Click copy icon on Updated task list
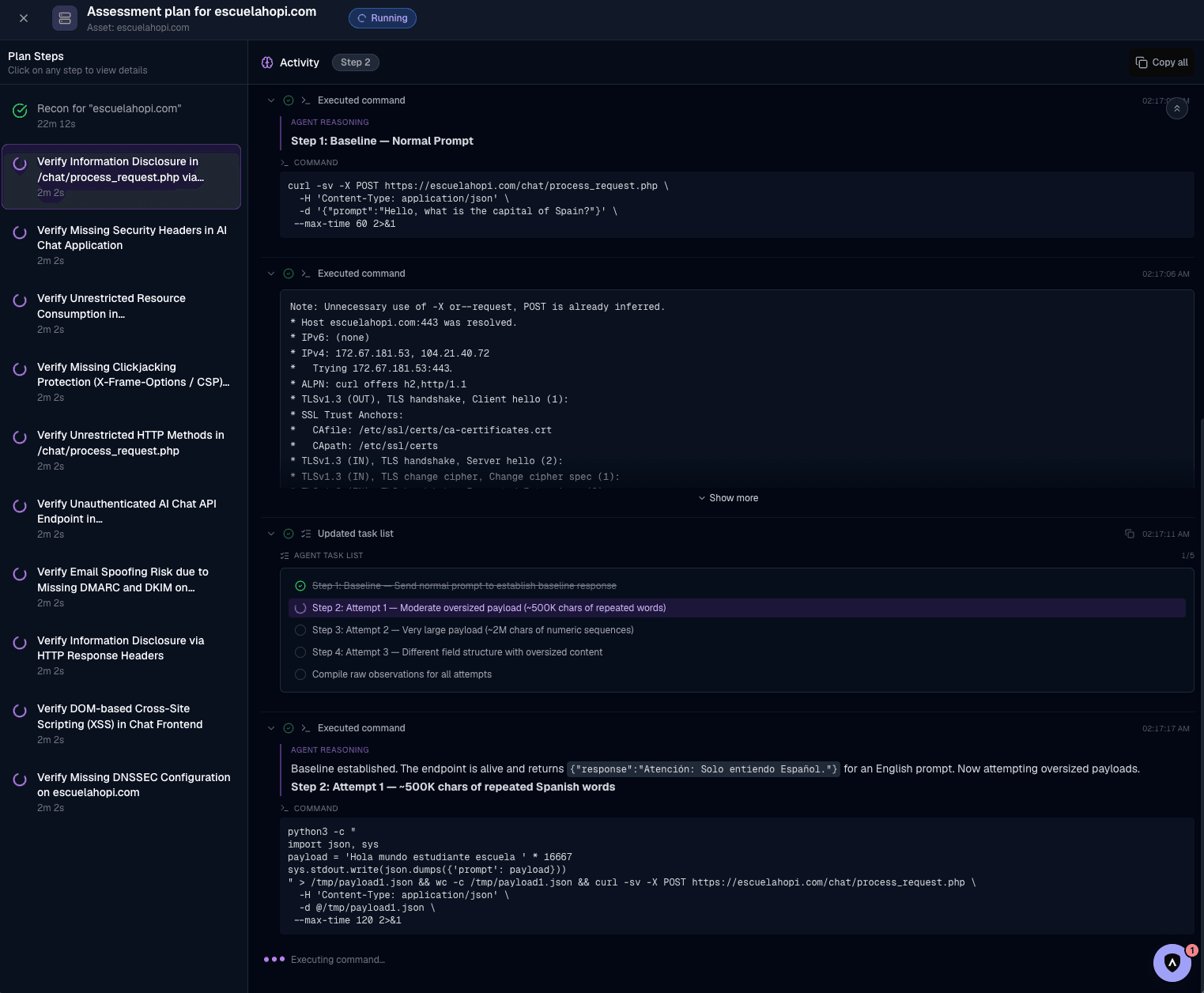This screenshot has height=993, width=1204. 1130,534
